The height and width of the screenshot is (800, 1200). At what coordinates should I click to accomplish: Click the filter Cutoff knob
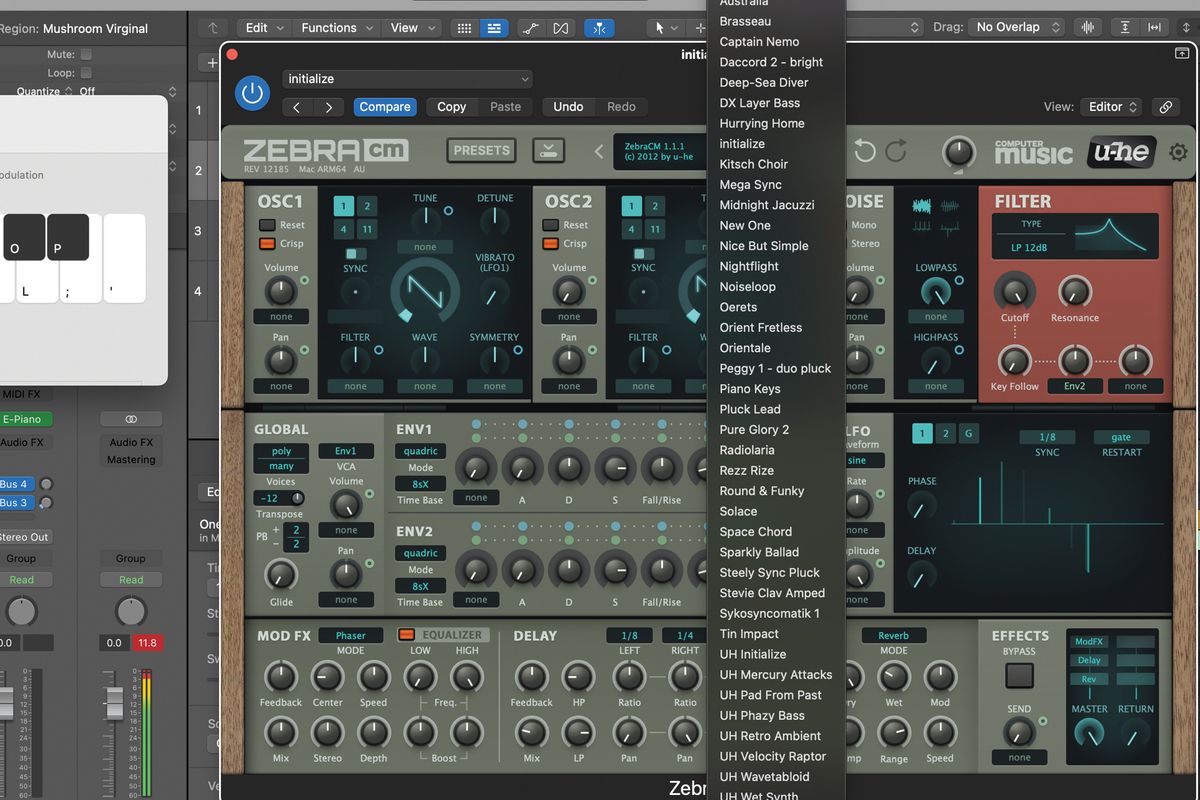tap(1015, 292)
